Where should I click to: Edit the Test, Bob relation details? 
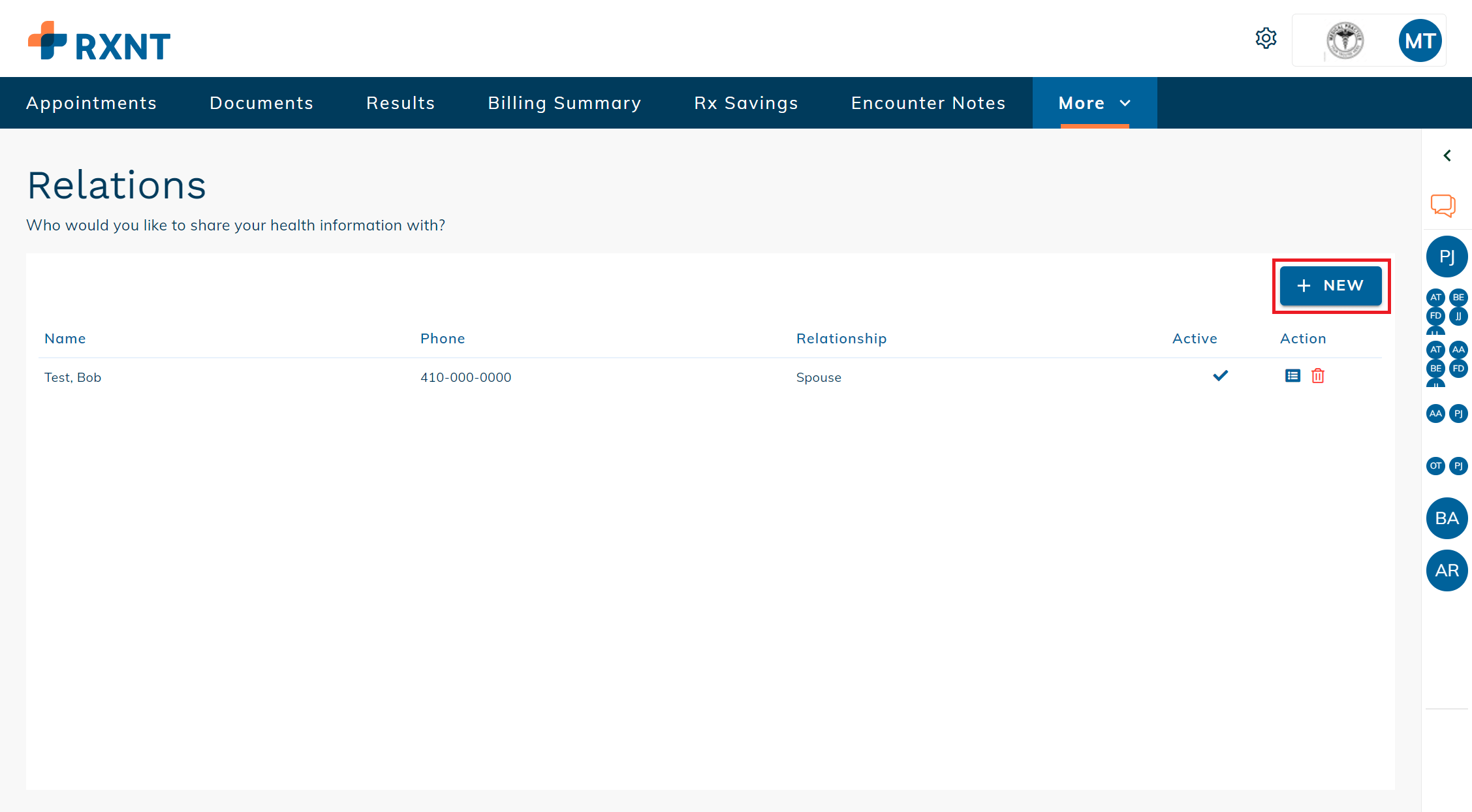pyautogui.click(x=1292, y=376)
